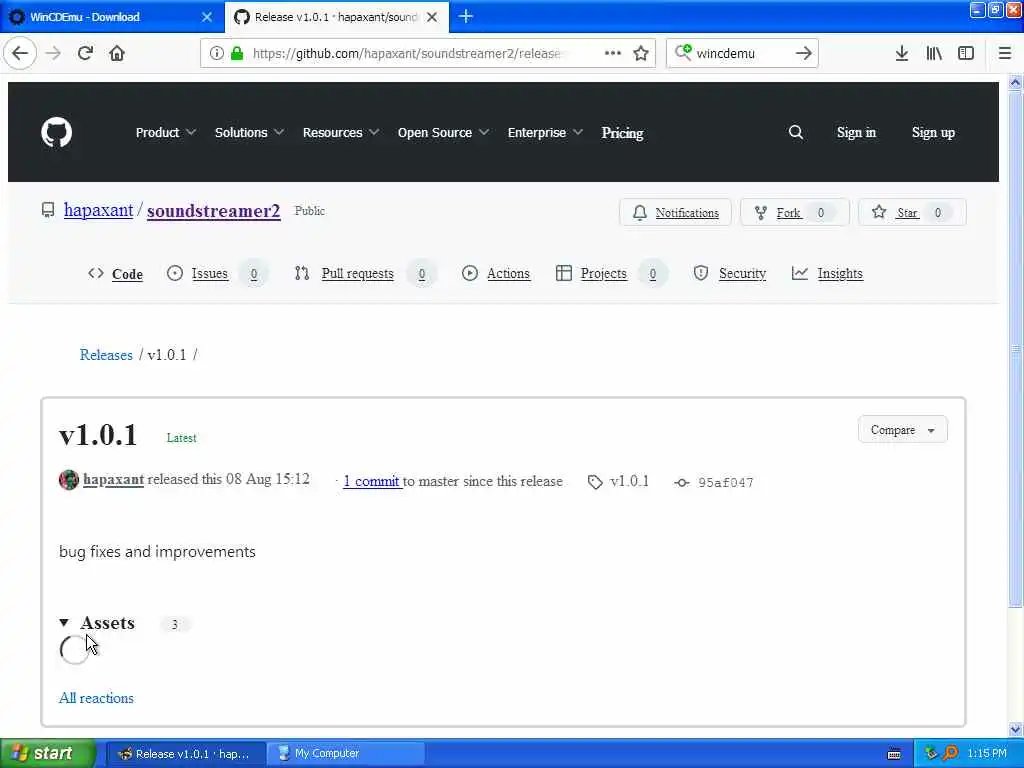
Task: Bookmark this page with star icon
Action: tap(641, 54)
